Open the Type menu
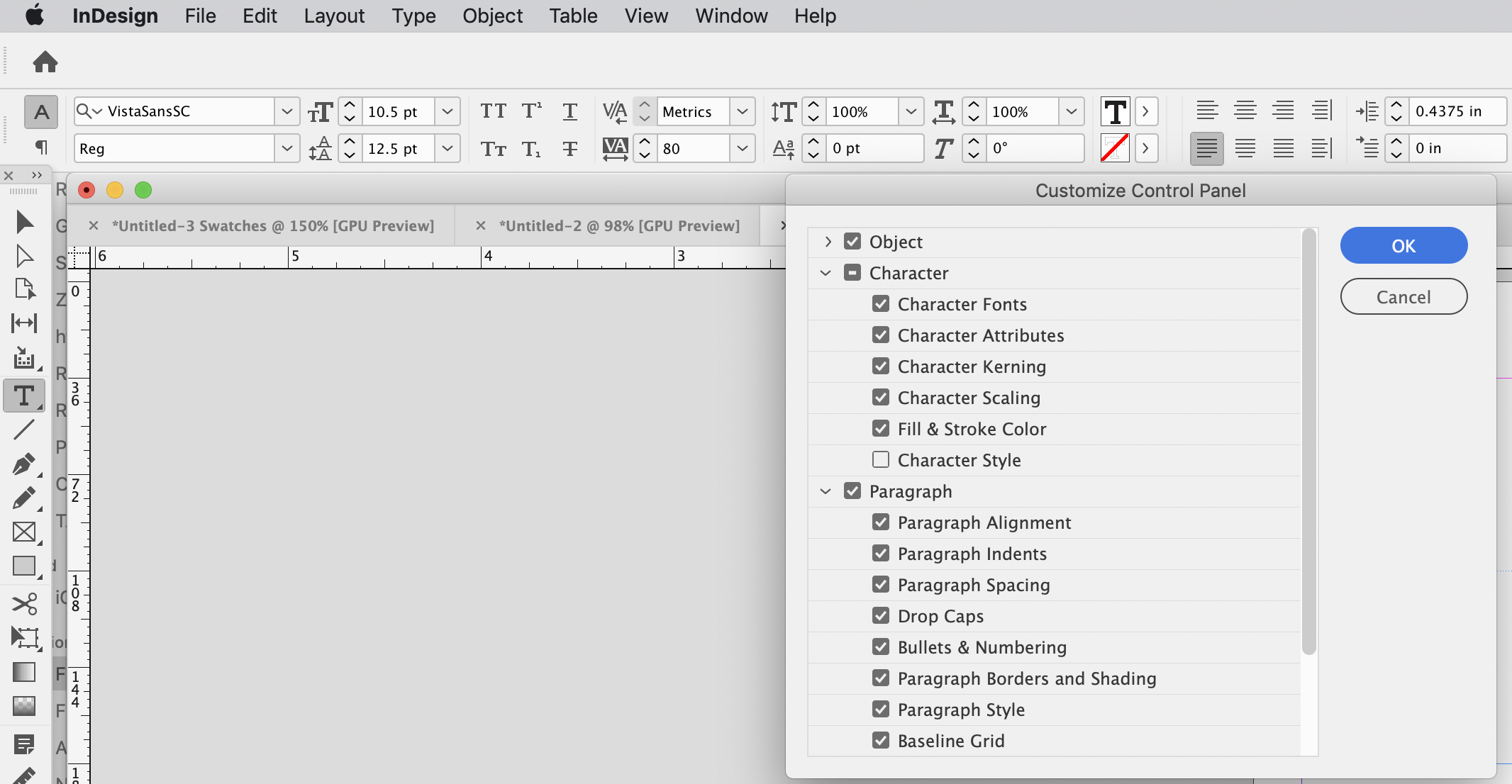 (413, 16)
